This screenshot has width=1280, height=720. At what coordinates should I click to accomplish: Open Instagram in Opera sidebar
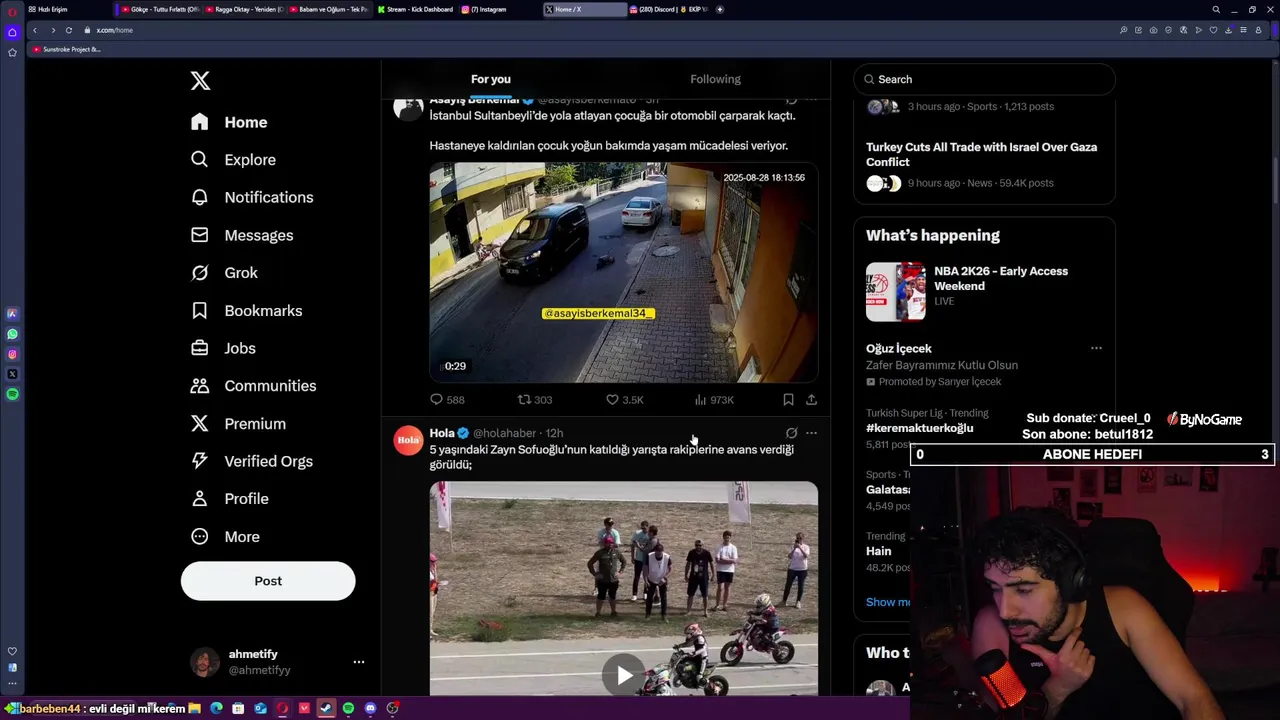[x=12, y=354]
